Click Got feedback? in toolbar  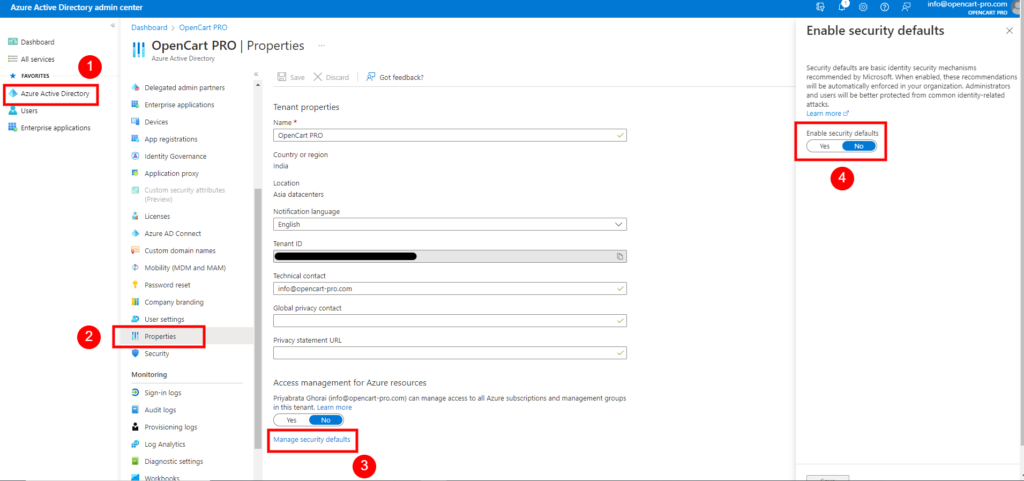tap(395, 77)
